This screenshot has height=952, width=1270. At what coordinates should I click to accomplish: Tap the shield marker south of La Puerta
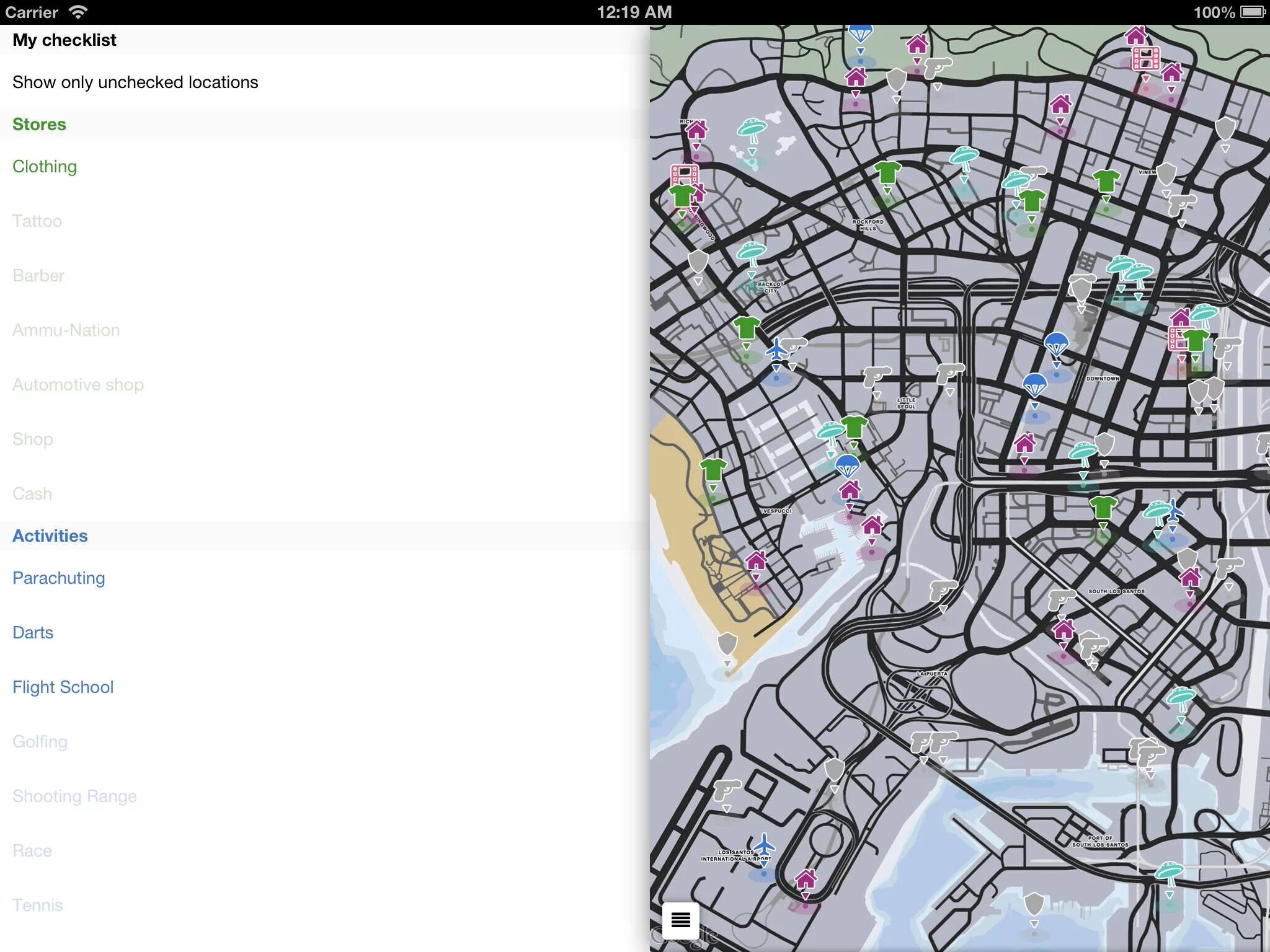click(834, 770)
